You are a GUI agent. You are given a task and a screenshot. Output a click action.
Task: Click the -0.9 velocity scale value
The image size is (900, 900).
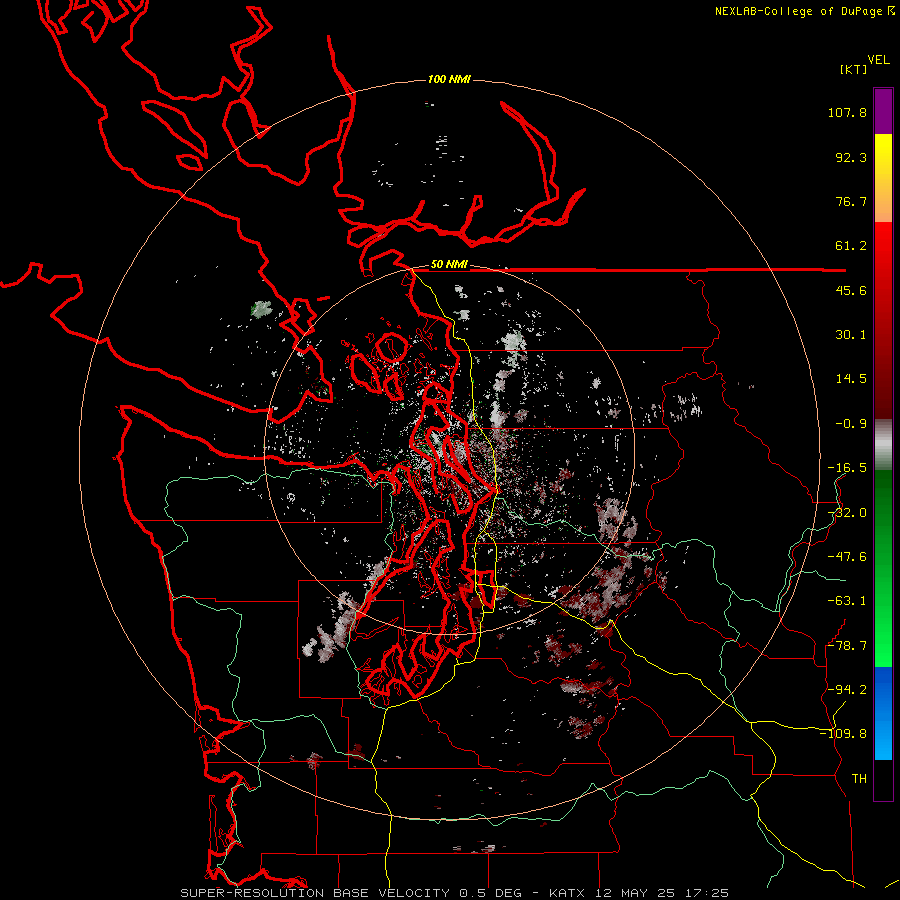[851, 424]
